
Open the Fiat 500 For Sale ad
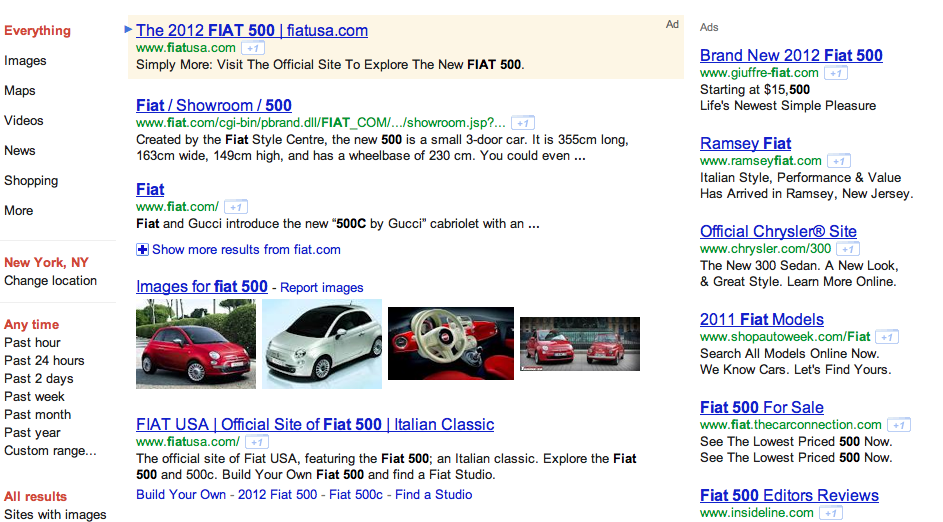click(762, 408)
